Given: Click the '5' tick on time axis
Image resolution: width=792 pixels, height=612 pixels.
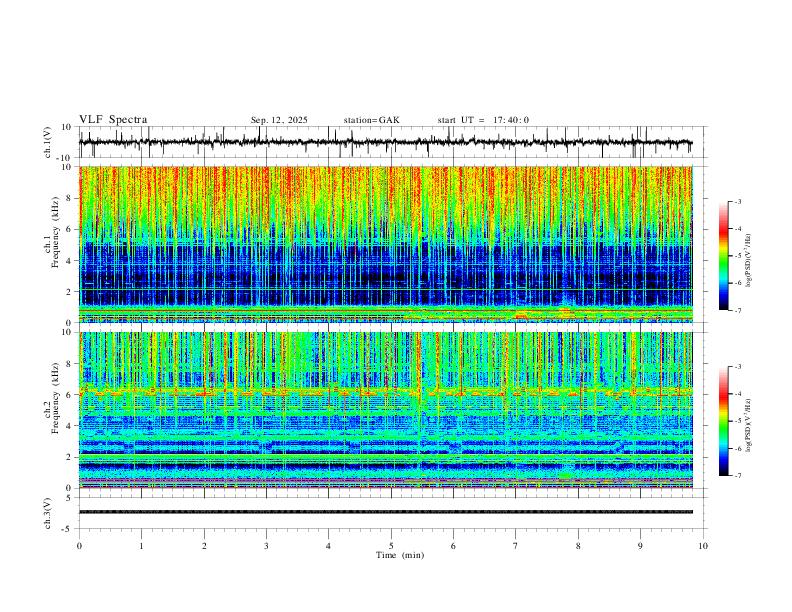Looking at the screenshot, I should (391, 546).
